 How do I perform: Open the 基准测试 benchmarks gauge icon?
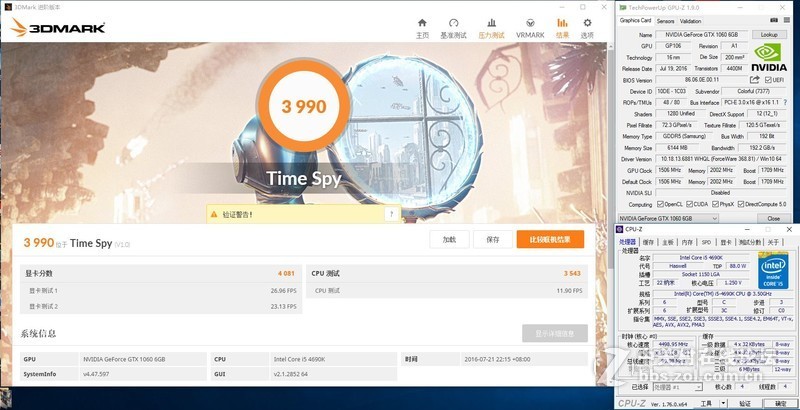tap(454, 23)
